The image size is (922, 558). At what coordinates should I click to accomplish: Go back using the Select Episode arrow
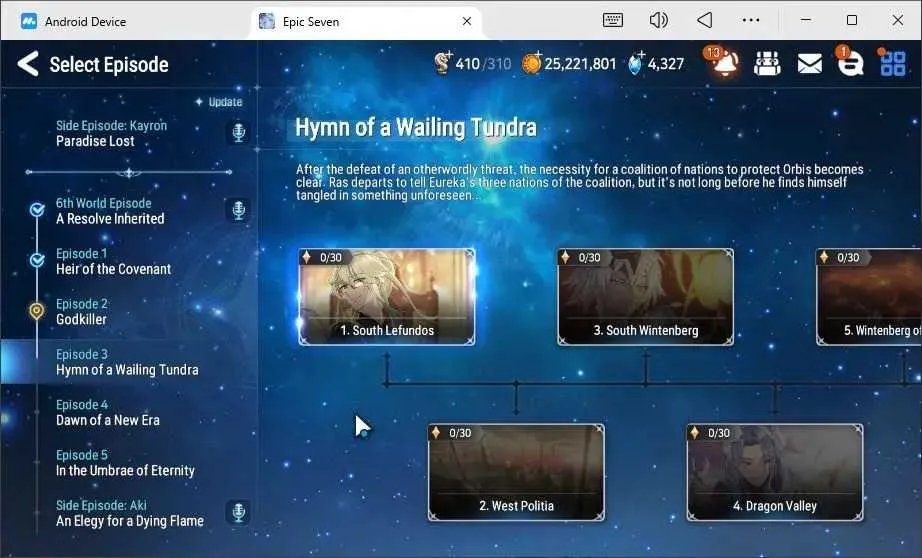[28, 64]
